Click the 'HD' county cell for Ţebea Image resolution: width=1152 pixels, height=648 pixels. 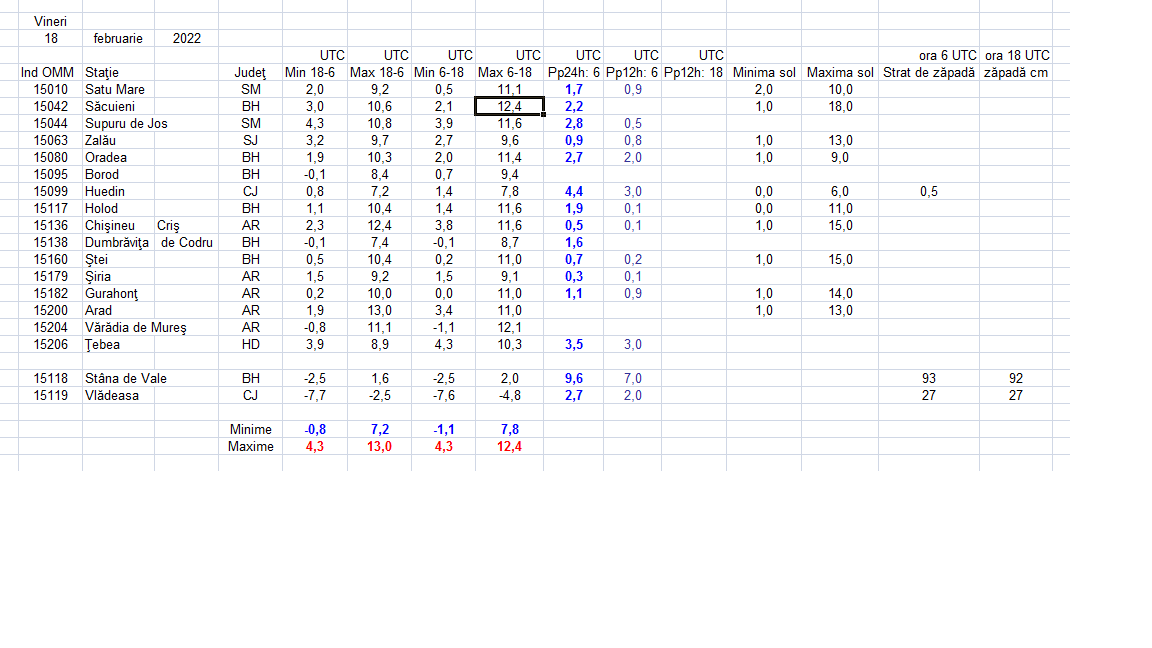[251, 344]
